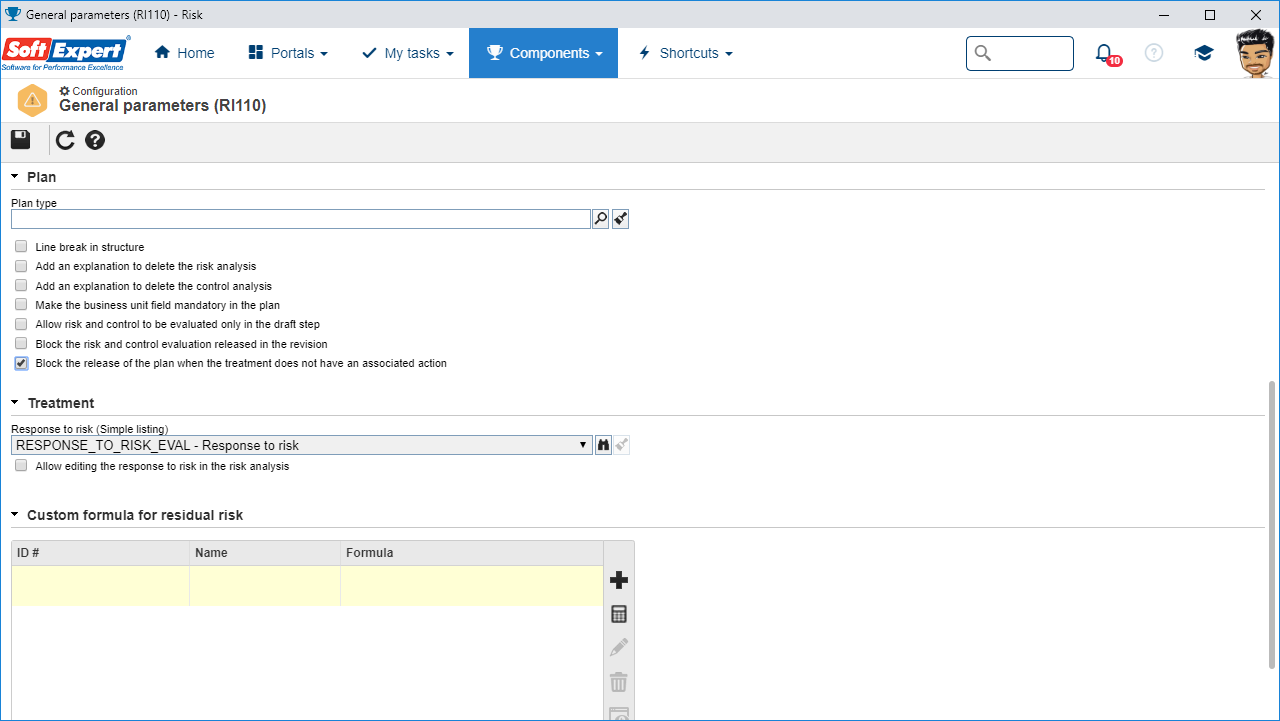1280x721 pixels.
Task: Add a custom formula with plus icon
Action: pyautogui.click(x=619, y=580)
